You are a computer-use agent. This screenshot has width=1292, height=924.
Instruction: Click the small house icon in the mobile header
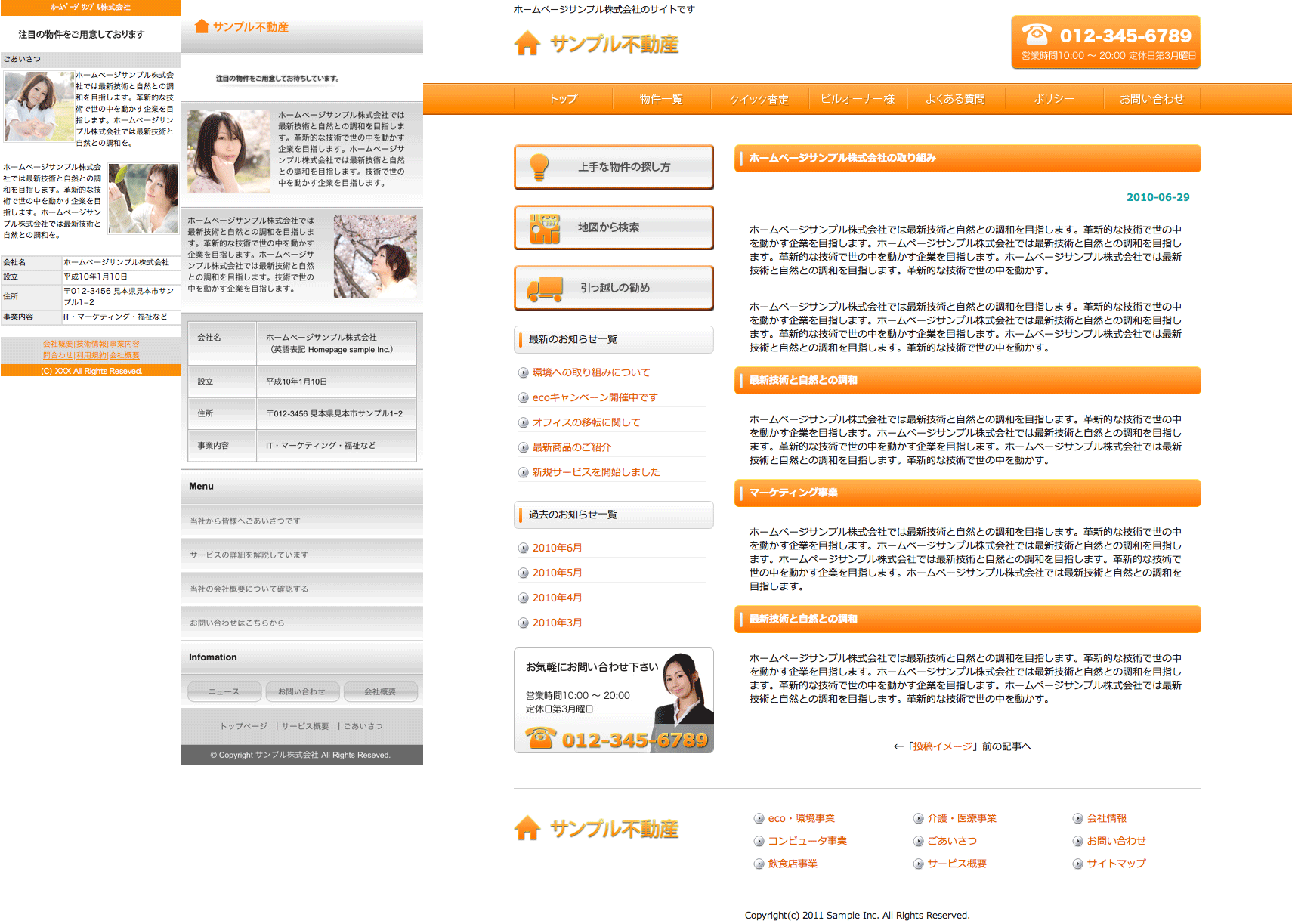[x=202, y=26]
